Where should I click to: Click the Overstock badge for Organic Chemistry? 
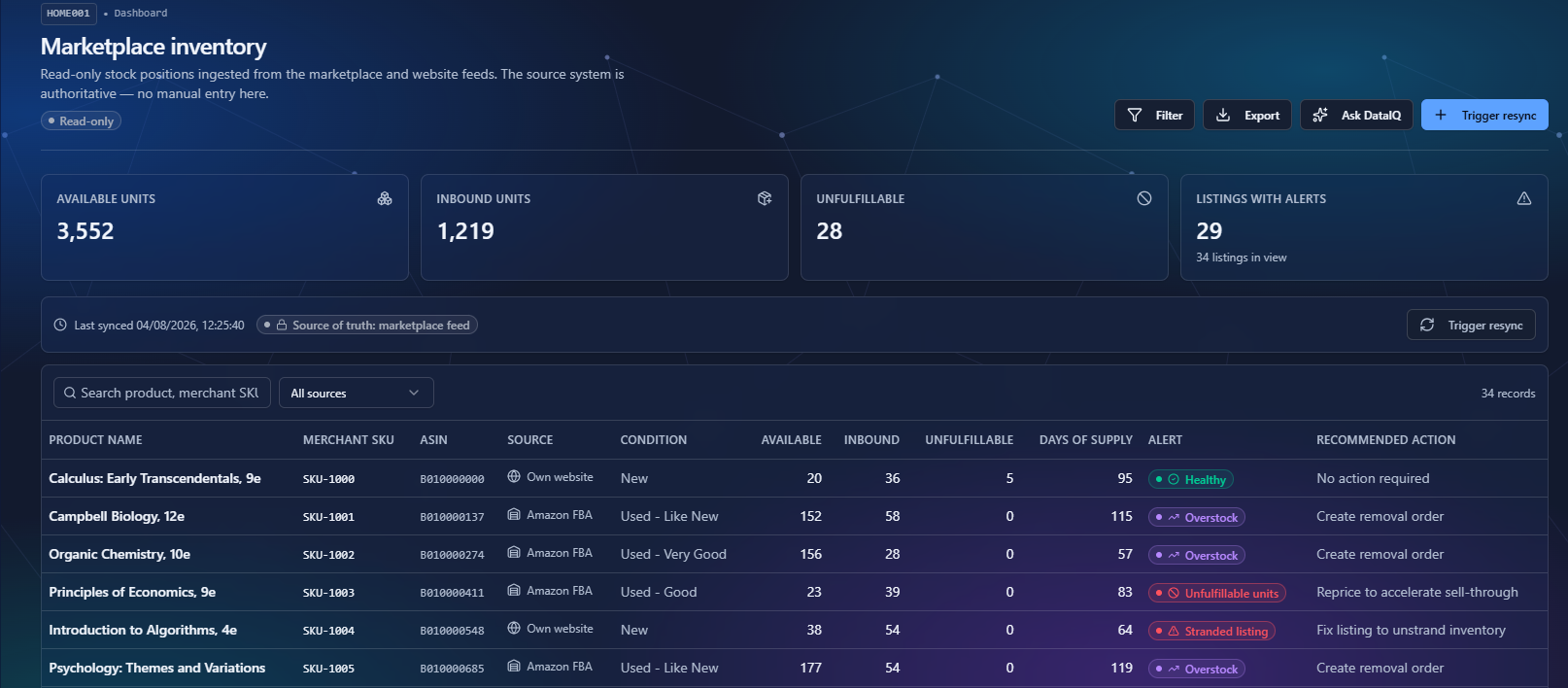(x=1197, y=555)
